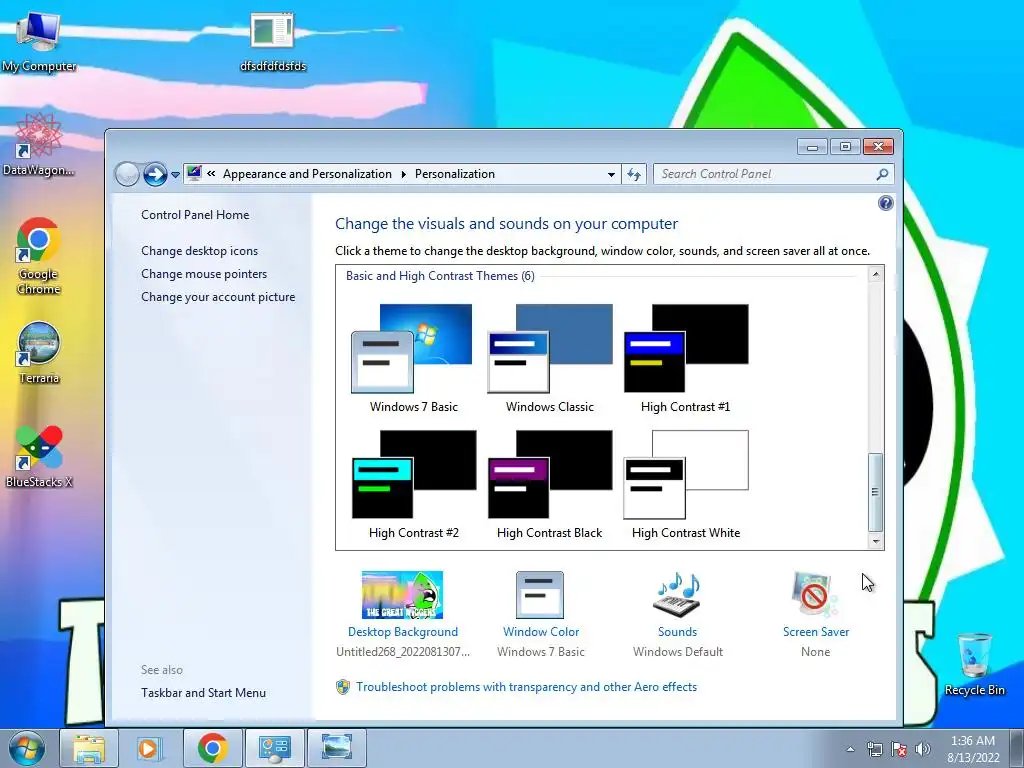Click the Help question mark icon
This screenshot has height=768, width=1024.
tap(886, 203)
